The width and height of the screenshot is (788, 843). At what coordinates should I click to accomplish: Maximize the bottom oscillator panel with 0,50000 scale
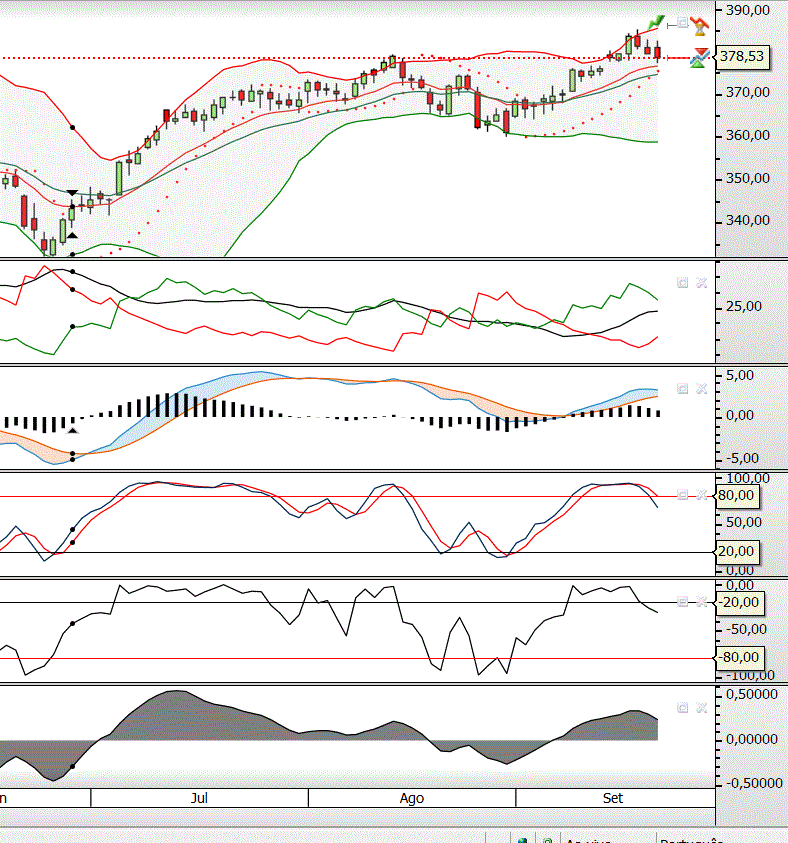pyautogui.click(x=683, y=708)
